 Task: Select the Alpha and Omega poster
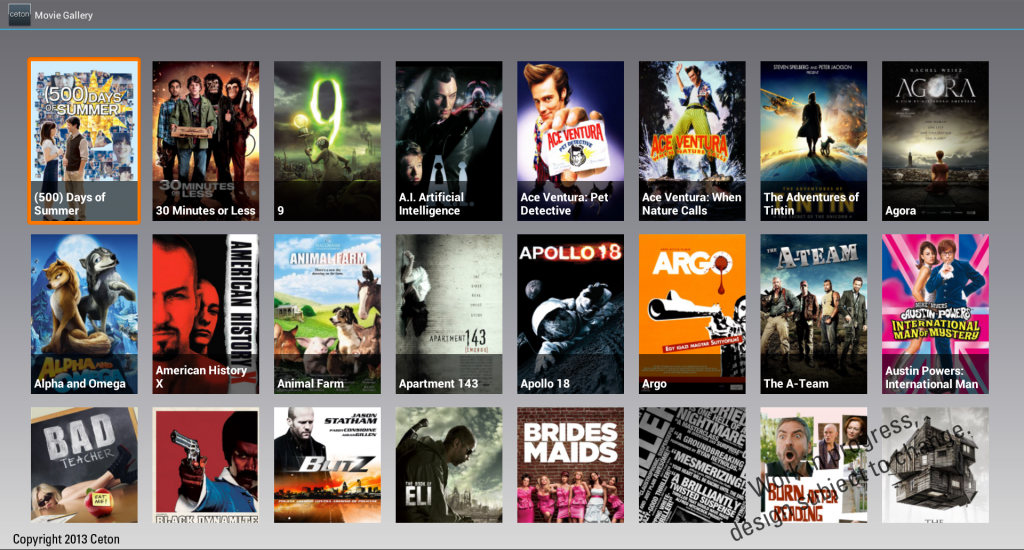tap(84, 314)
